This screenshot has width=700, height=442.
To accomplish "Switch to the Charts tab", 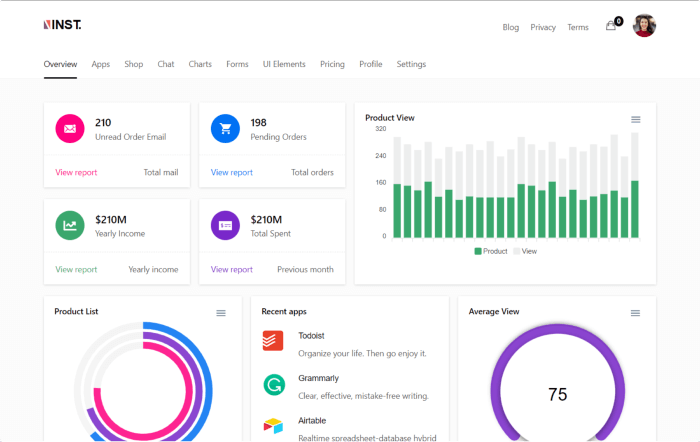I will tap(200, 64).
